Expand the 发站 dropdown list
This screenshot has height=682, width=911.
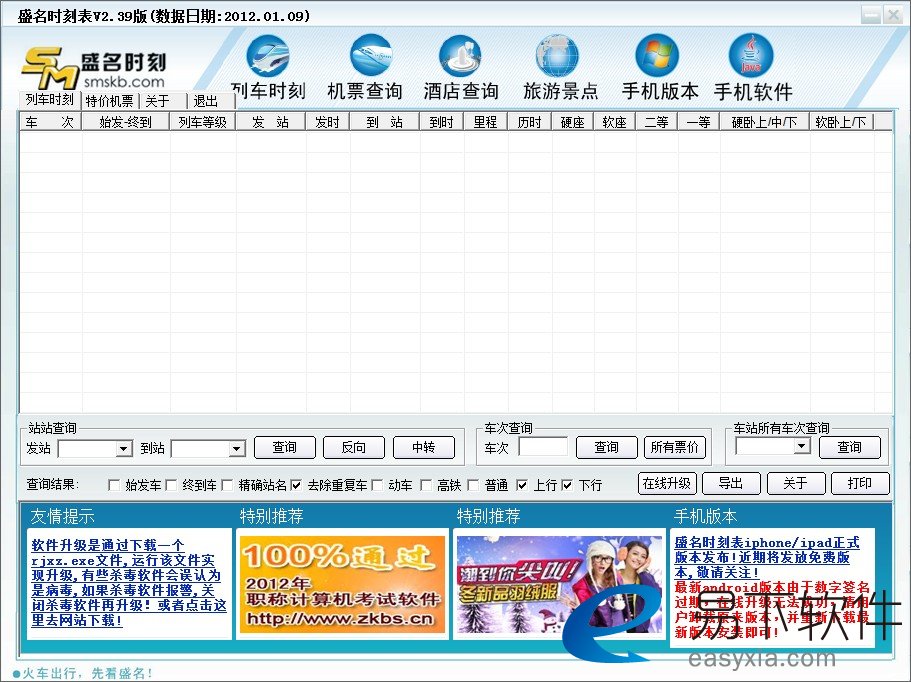[123, 448]
